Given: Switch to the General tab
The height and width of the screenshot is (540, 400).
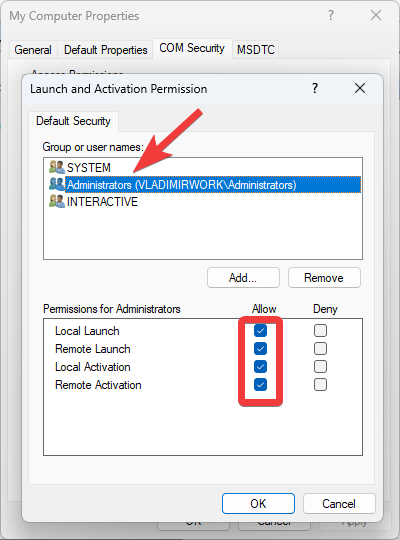Looking at the screenshot, I should (33, 50).
